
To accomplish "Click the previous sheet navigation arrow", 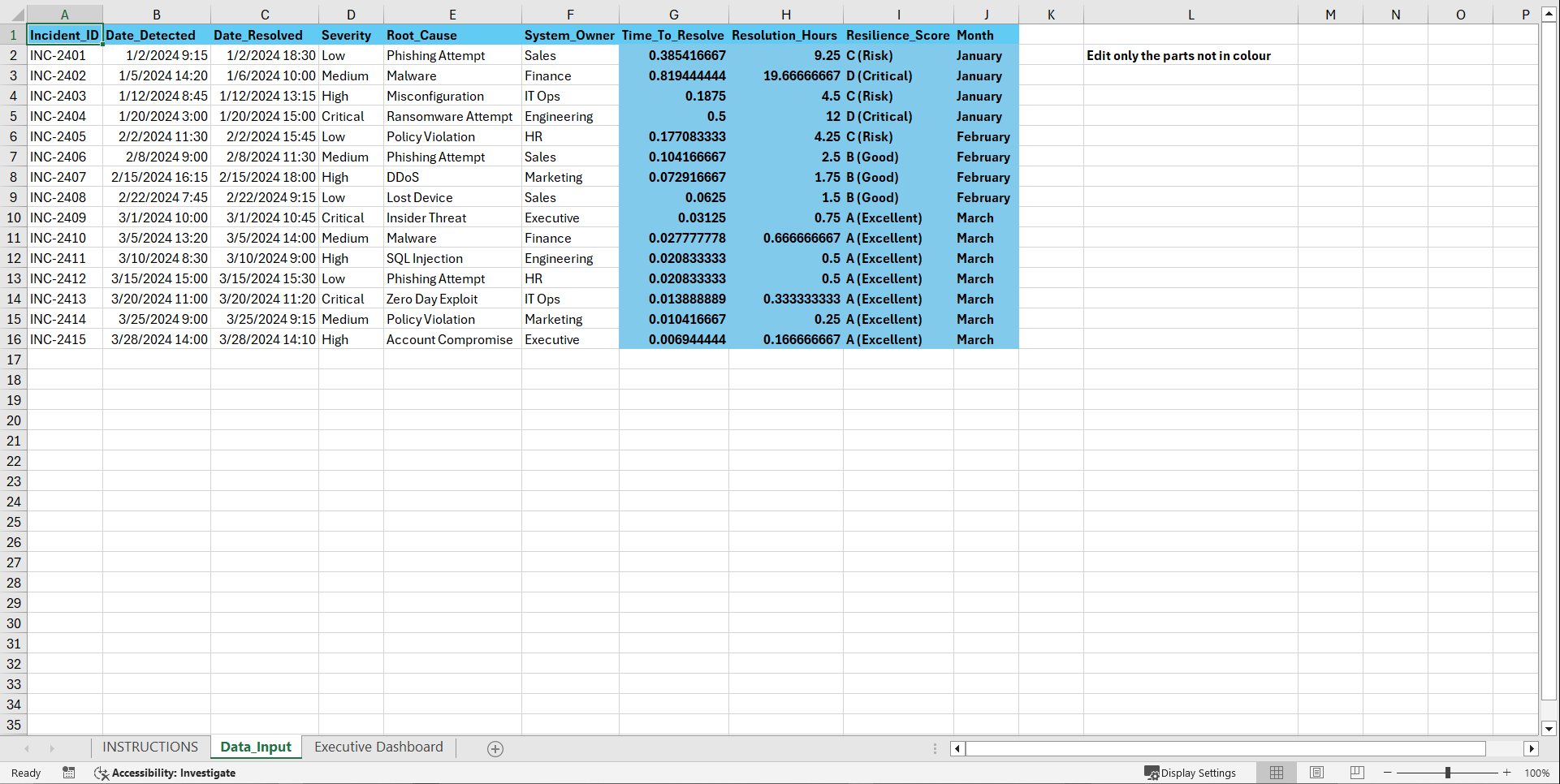I will [28, 748].
